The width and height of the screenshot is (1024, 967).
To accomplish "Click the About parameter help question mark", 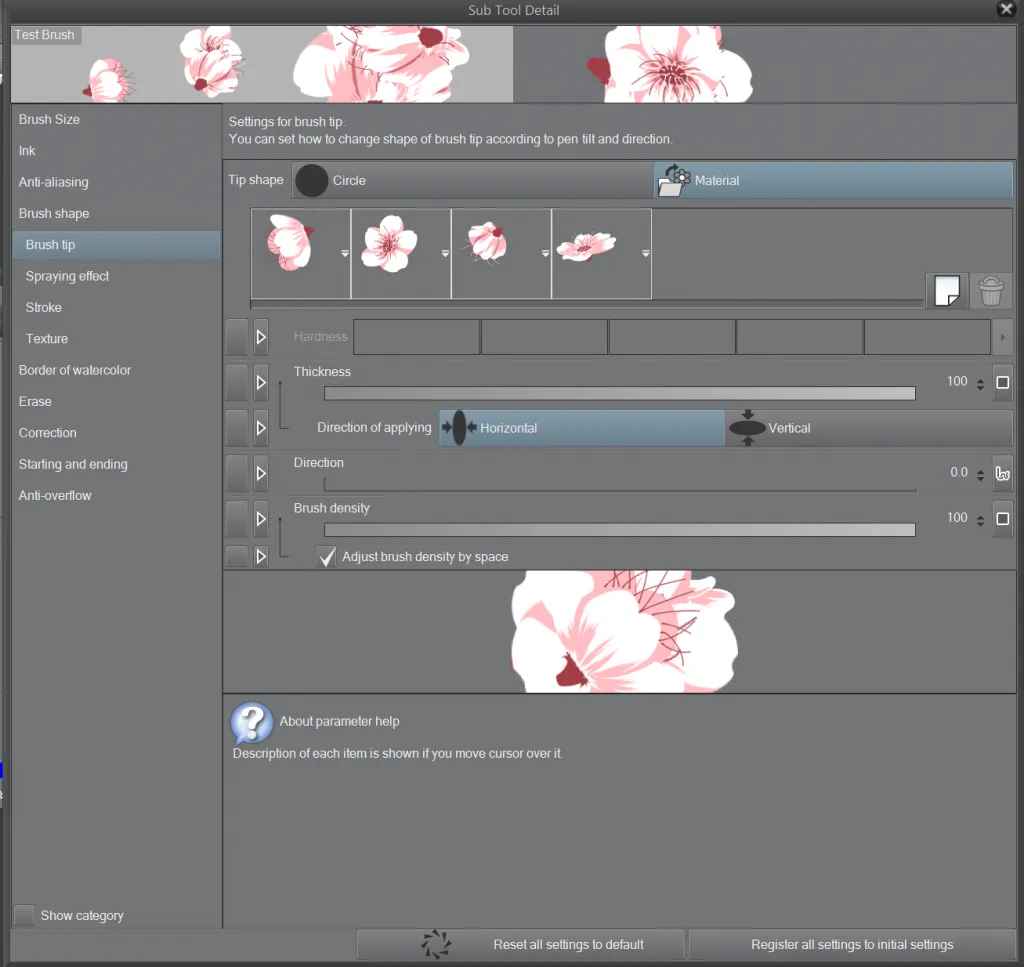I will (x=251, y=722).
